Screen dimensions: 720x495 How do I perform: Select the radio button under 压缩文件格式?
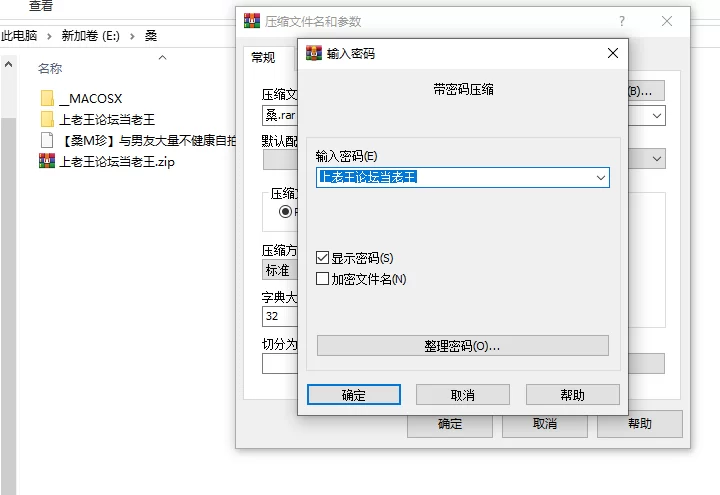pyautogui.click(x=285, y=212)
